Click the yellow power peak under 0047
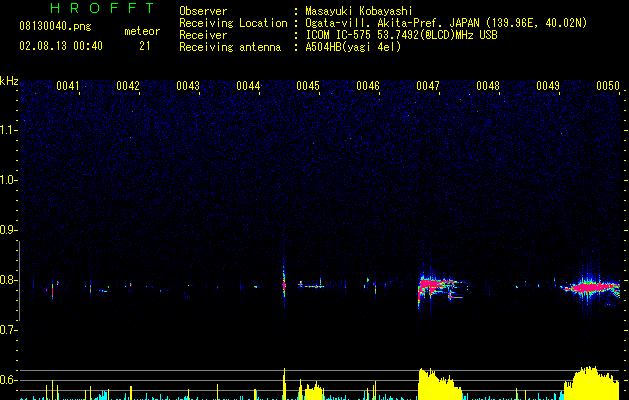Screen dimensions: 629x400 [439, 384]
